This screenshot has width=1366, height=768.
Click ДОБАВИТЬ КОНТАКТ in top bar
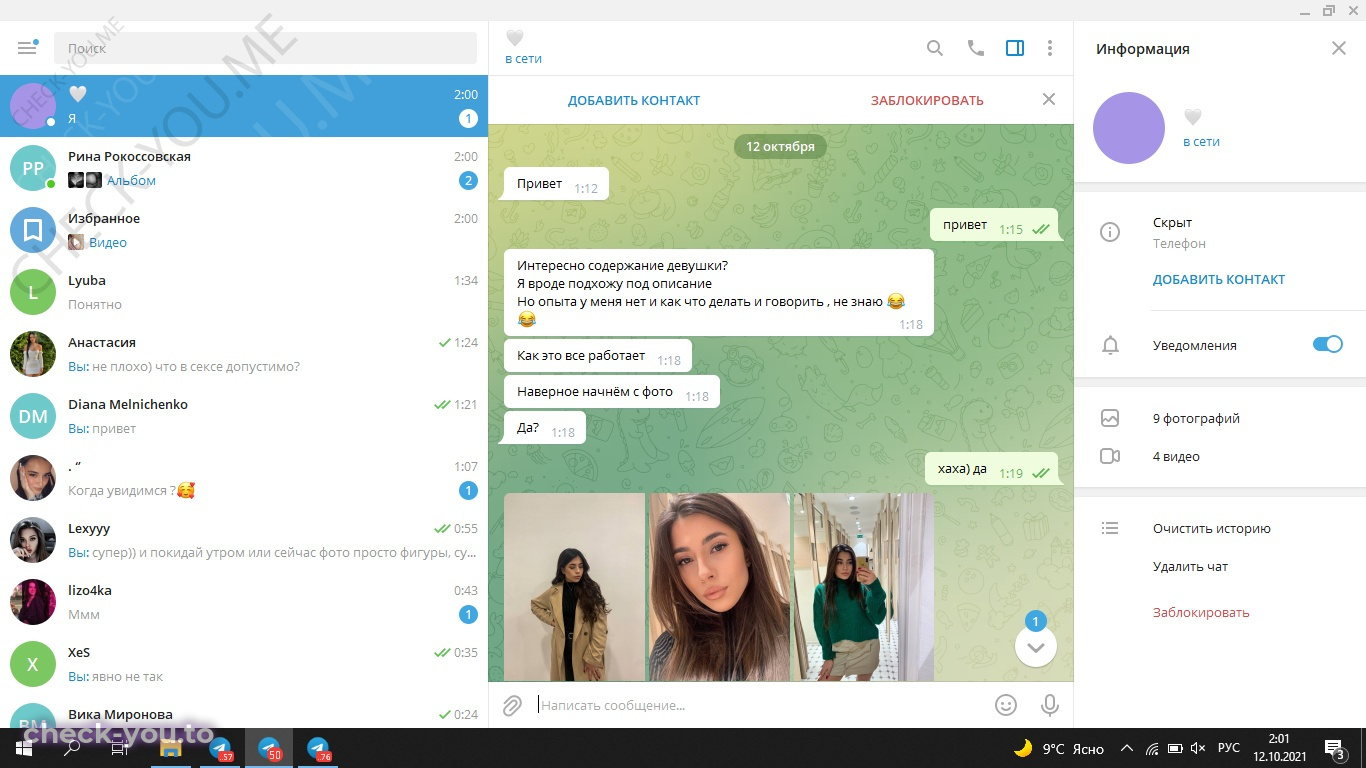click(x=634, y=100)
